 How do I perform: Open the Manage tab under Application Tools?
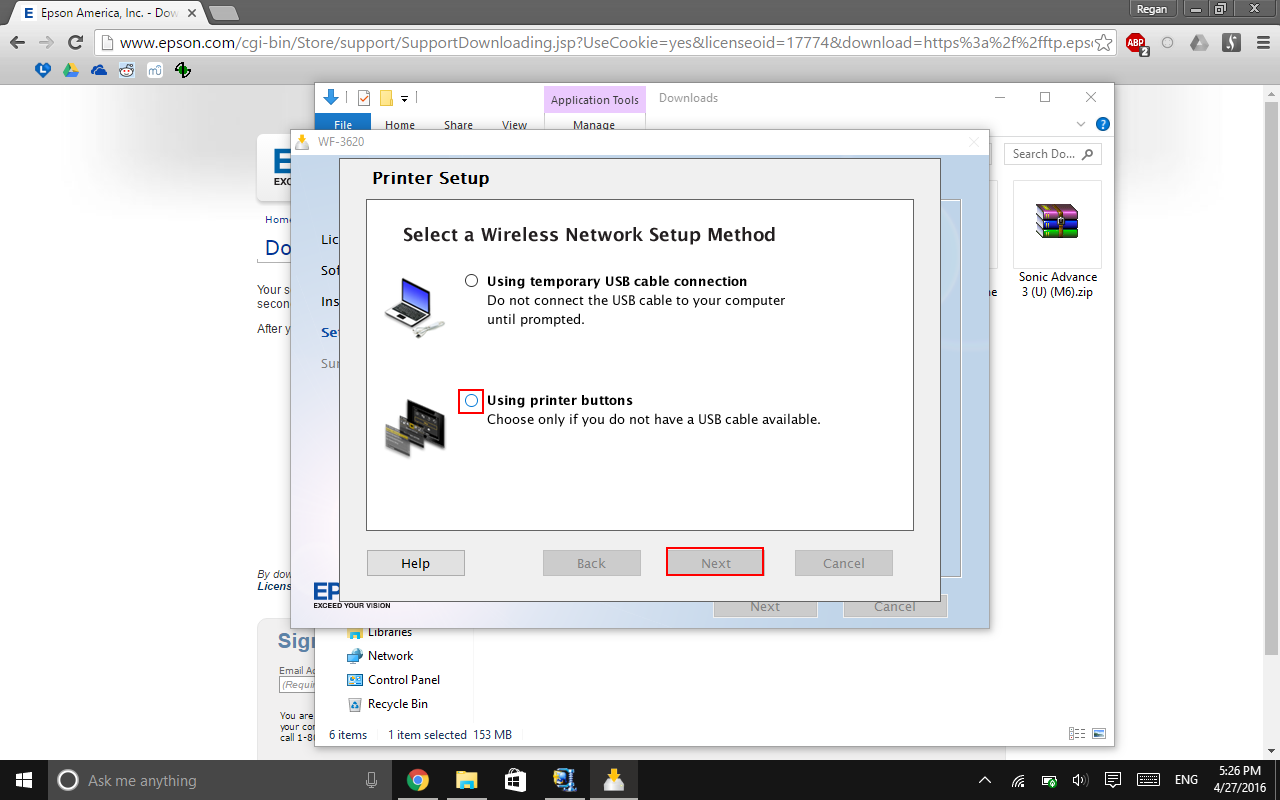coord(594,125)
